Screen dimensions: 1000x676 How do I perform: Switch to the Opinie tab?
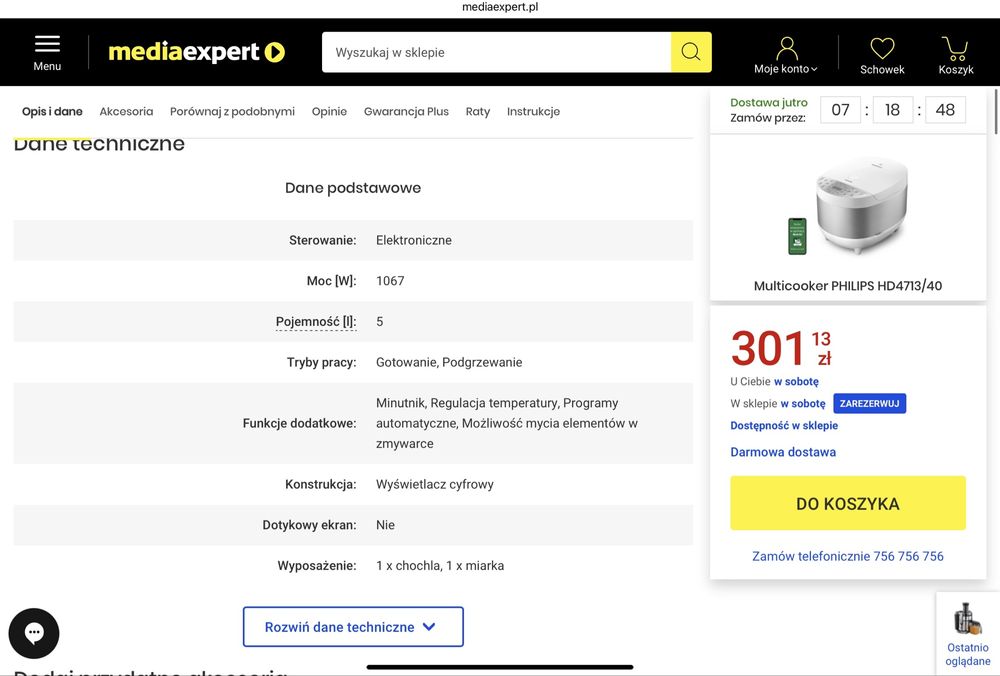pyautogui.click(x=329, y=112)
